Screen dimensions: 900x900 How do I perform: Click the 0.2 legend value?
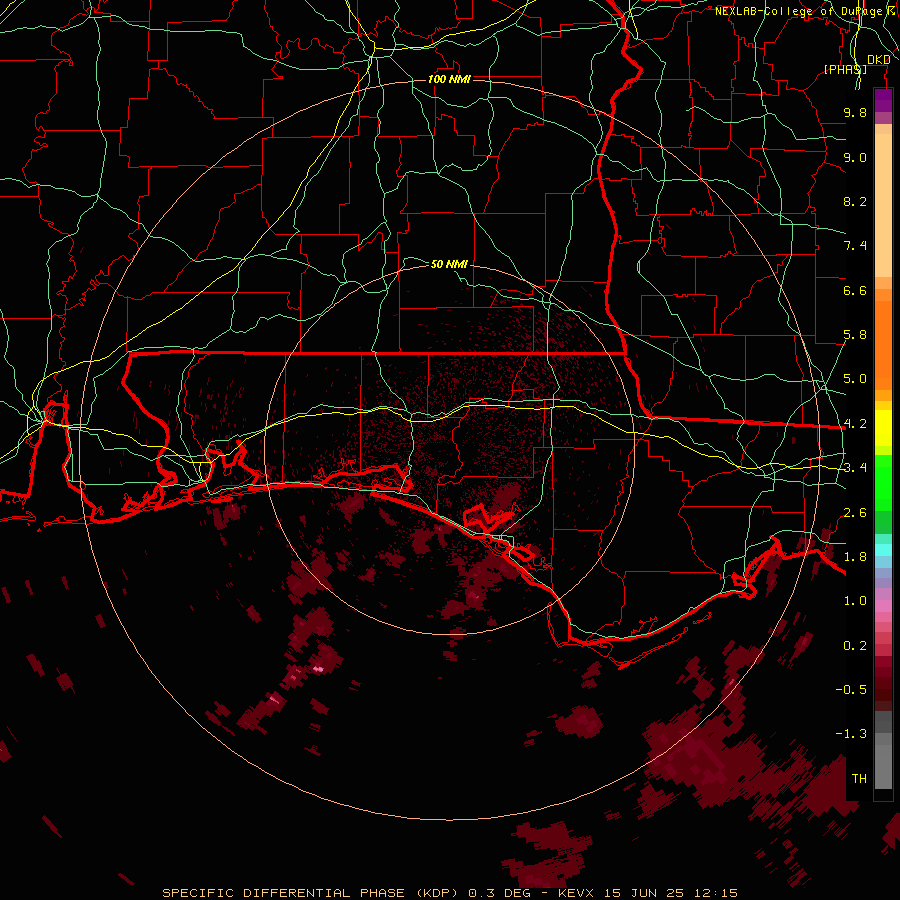855,646
